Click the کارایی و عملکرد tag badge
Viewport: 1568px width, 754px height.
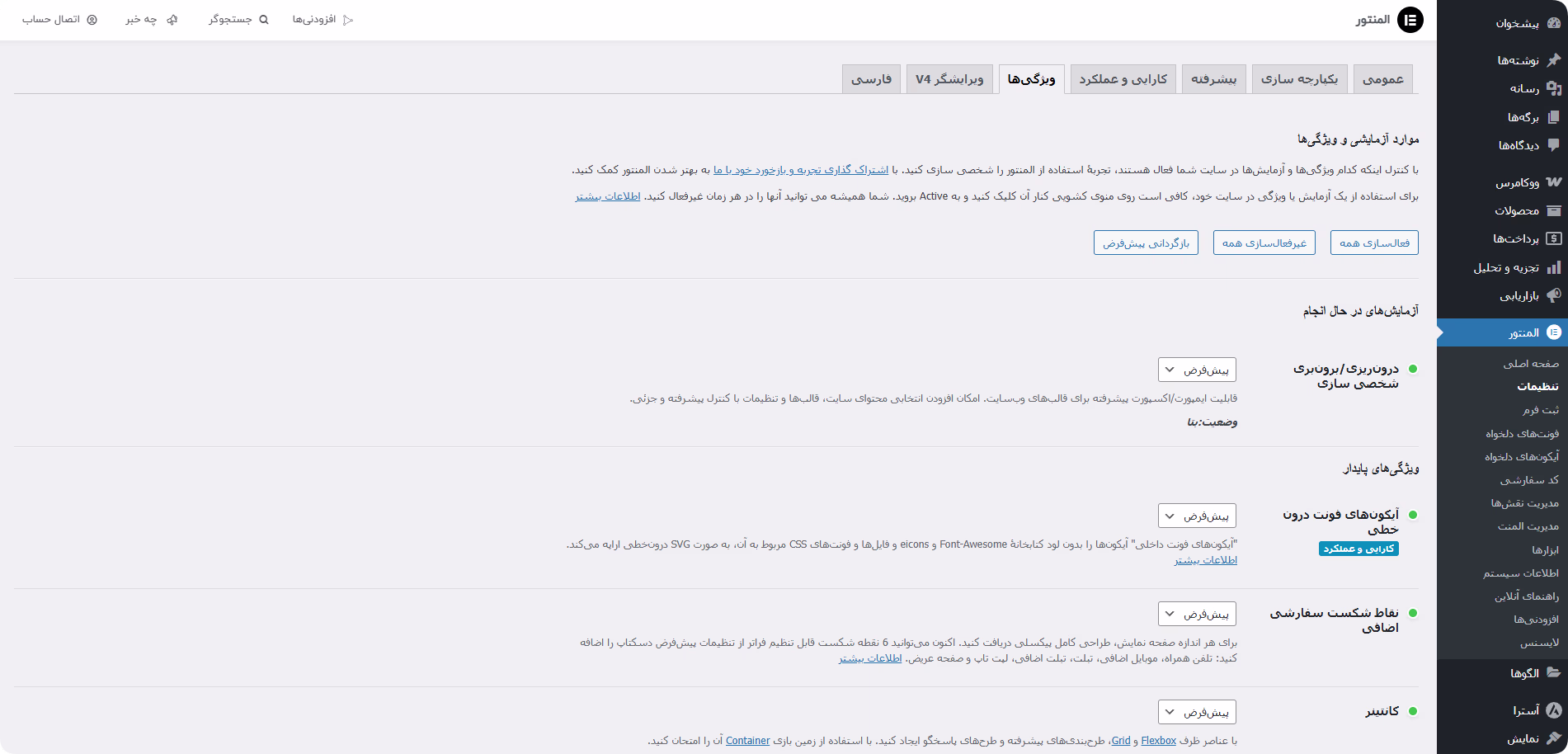tap(1358, 549)
